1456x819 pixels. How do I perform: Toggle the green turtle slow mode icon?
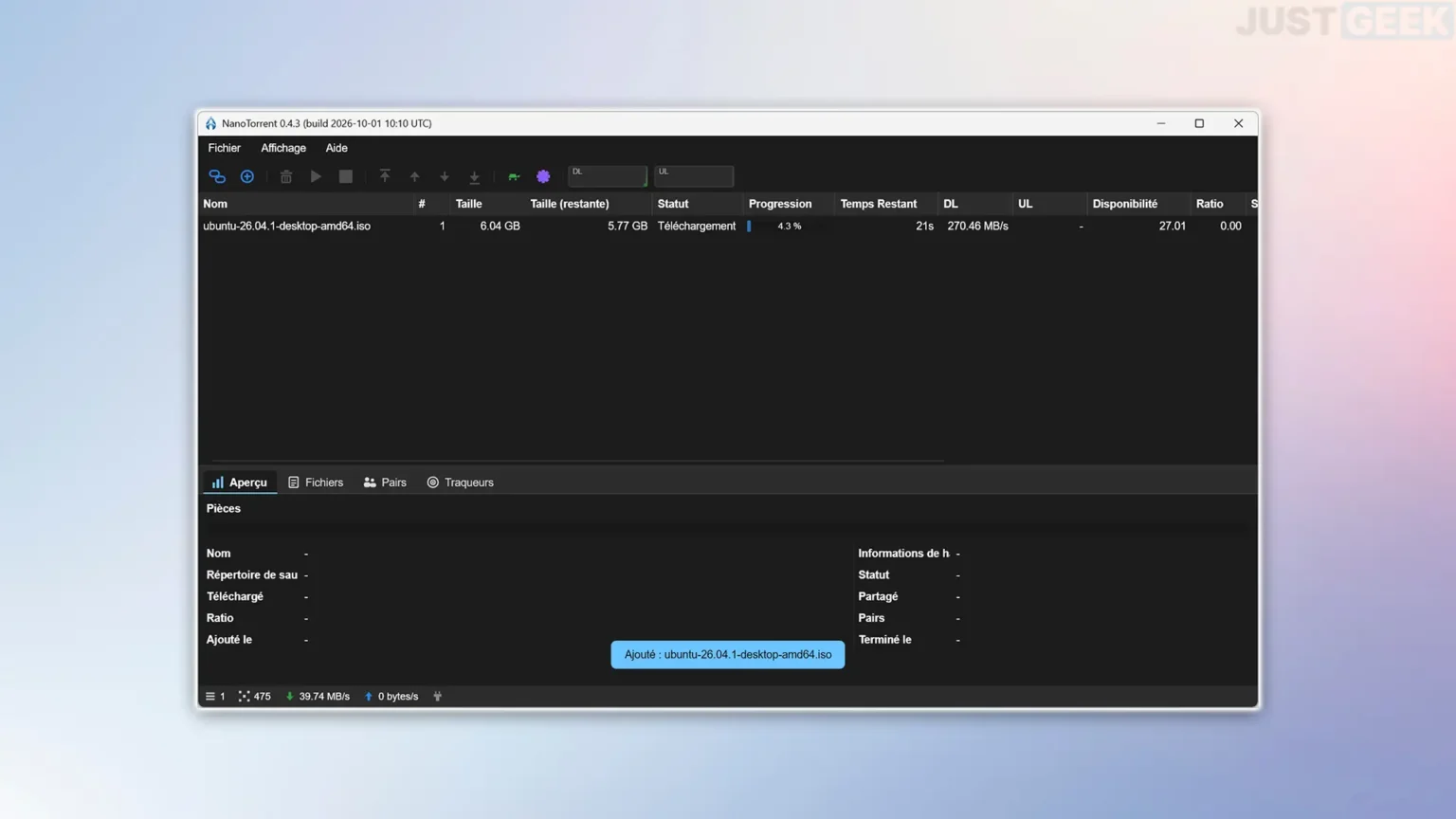(514, 176)
